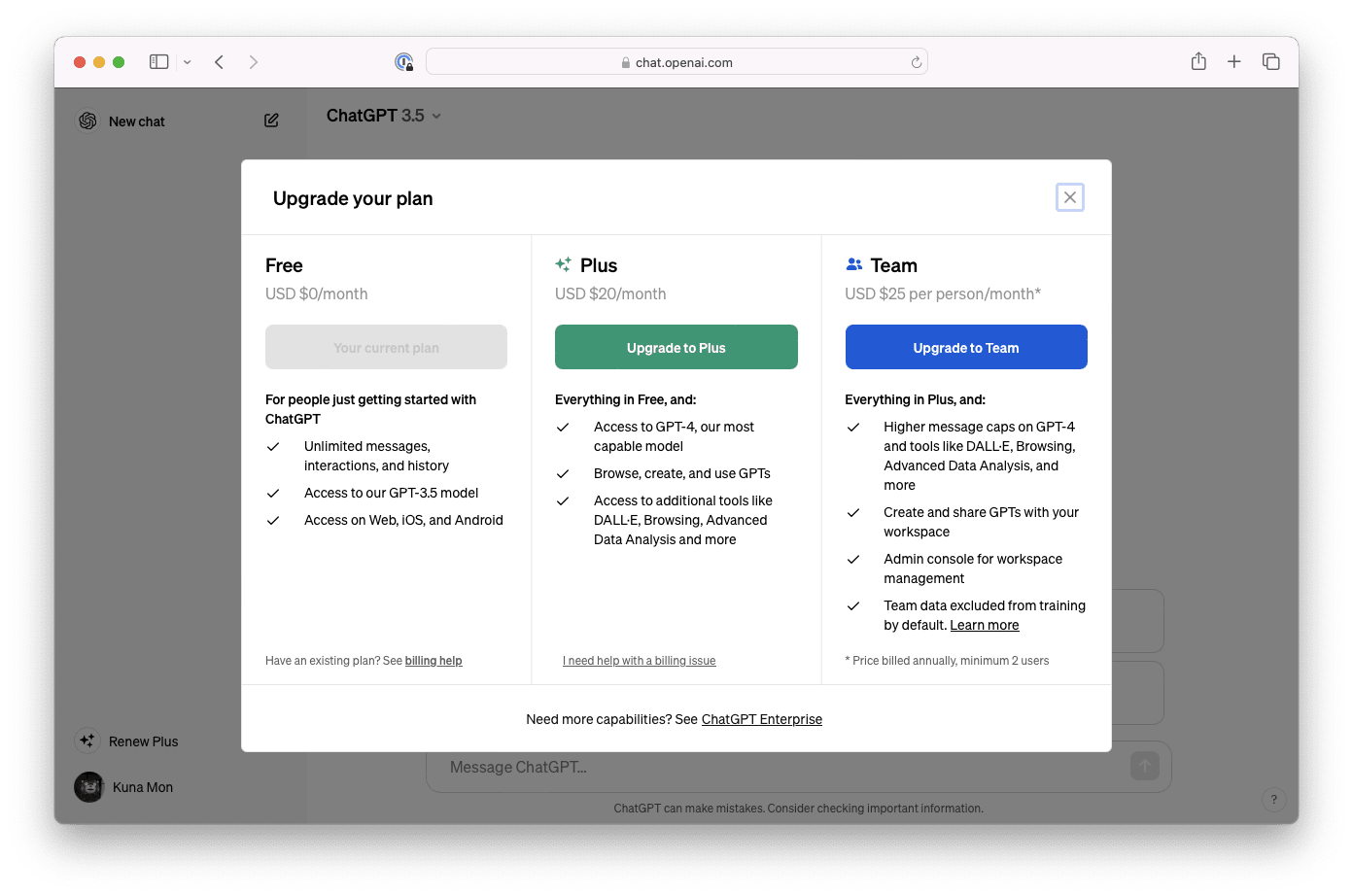Click the ChatGPT logo beside New chat
This screenshot has width=1353, height=896.
coord(87,121)
